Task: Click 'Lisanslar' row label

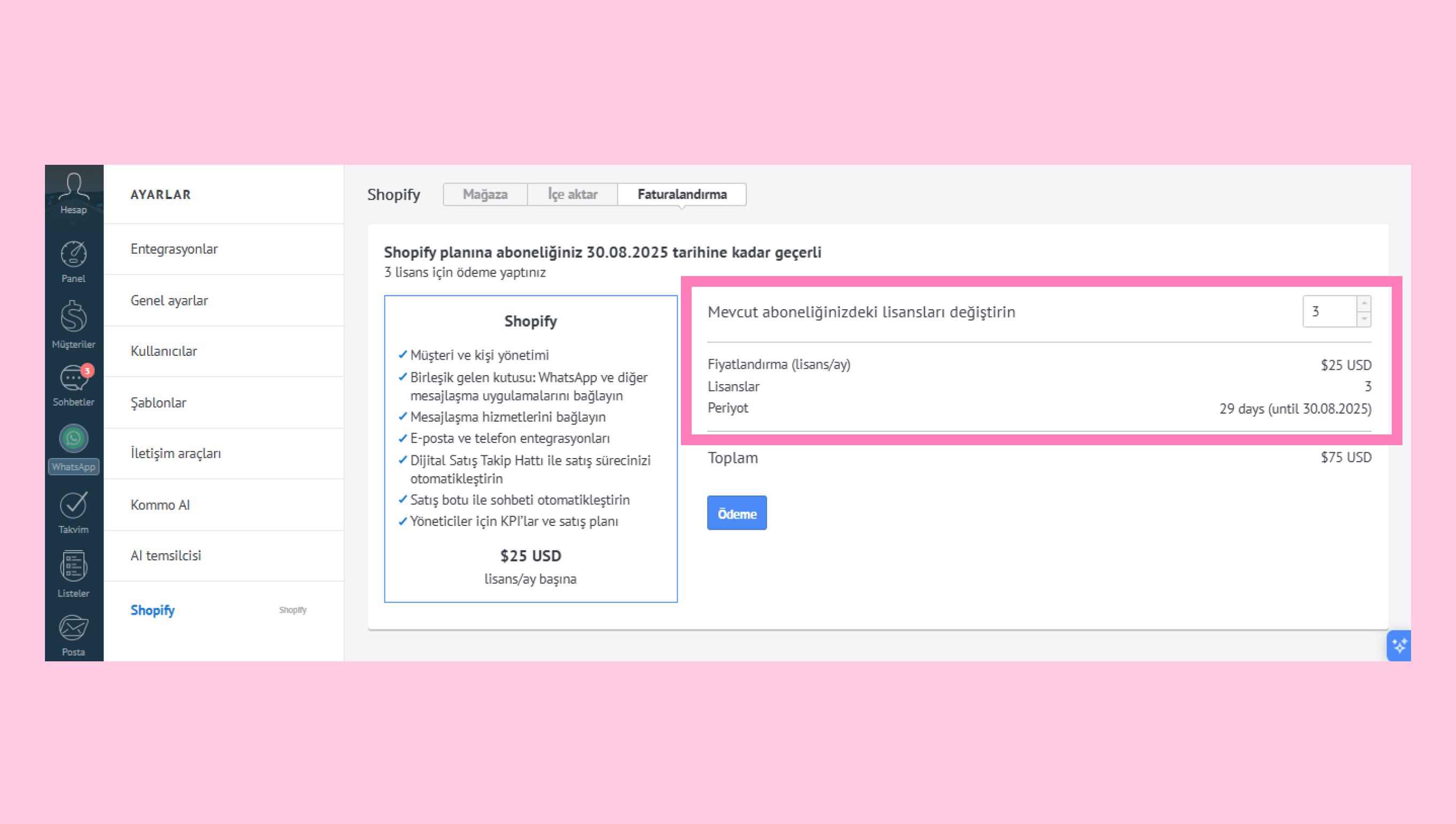Action: [x=734, y=386]
